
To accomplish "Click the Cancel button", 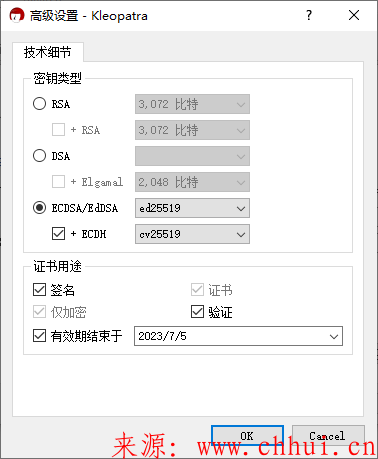I will (328, 436).
